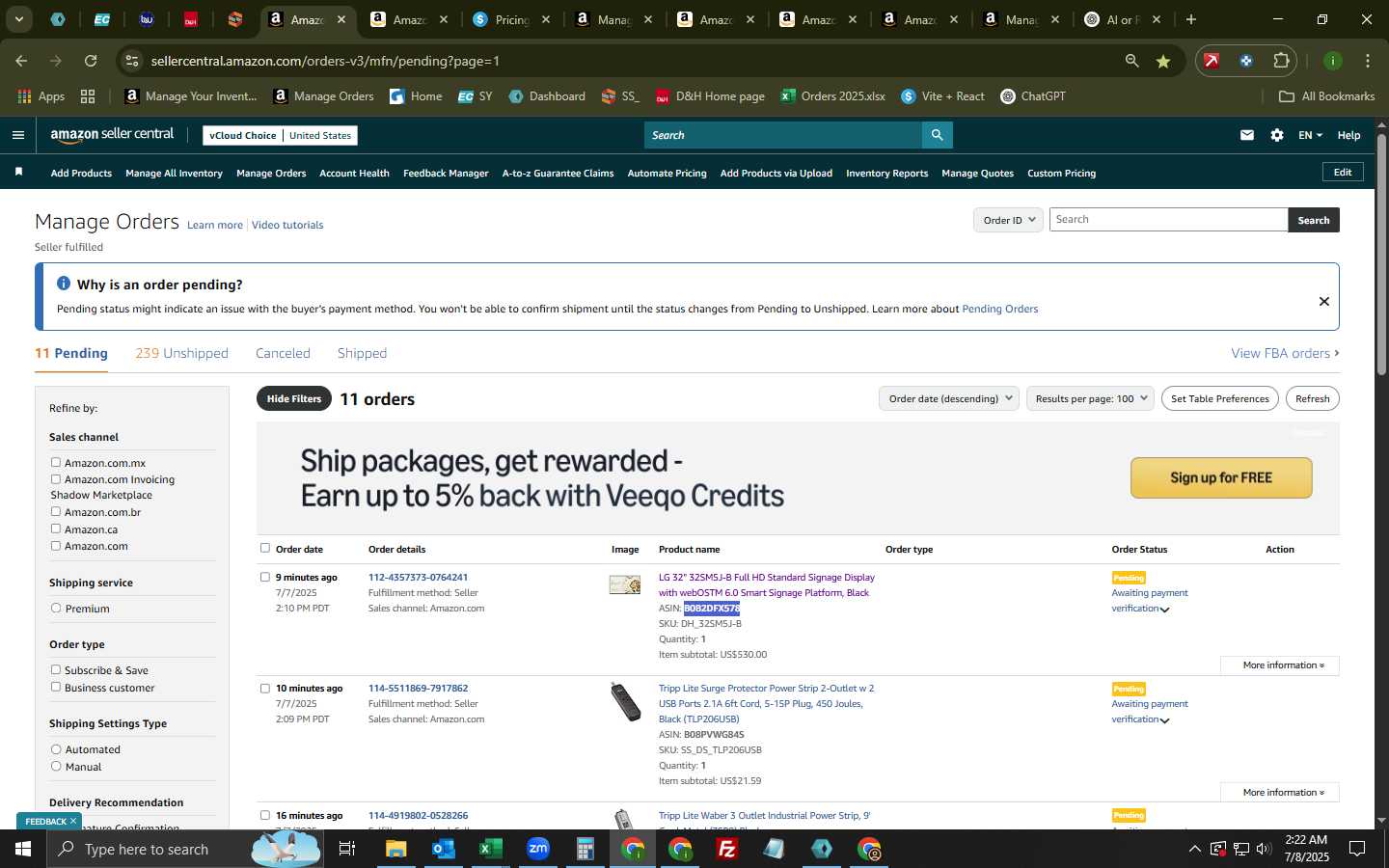Select Automated shipping settings type
Screen dimensions: 1389x868
tap(56, 749)
